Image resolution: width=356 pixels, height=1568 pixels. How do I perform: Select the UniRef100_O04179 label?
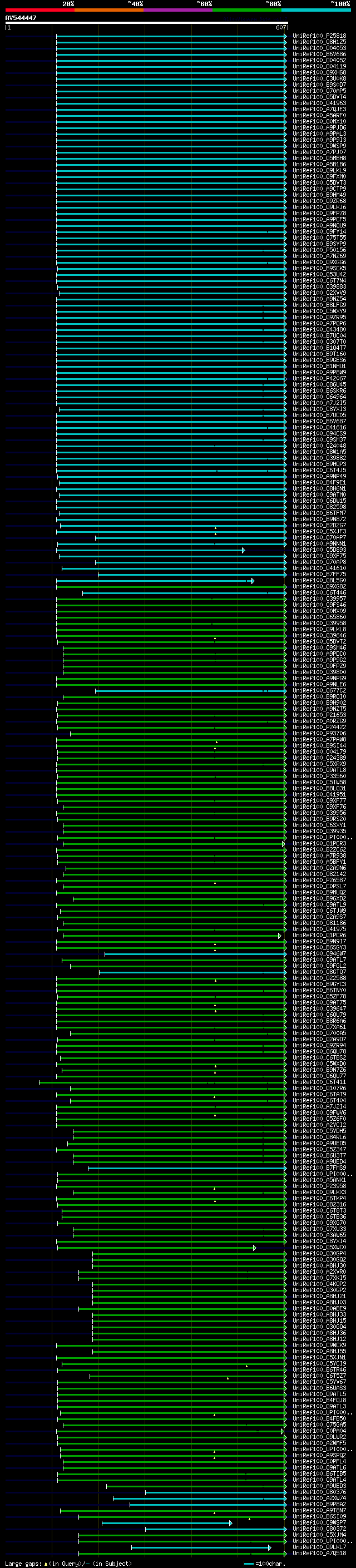[x=319, y=752]
